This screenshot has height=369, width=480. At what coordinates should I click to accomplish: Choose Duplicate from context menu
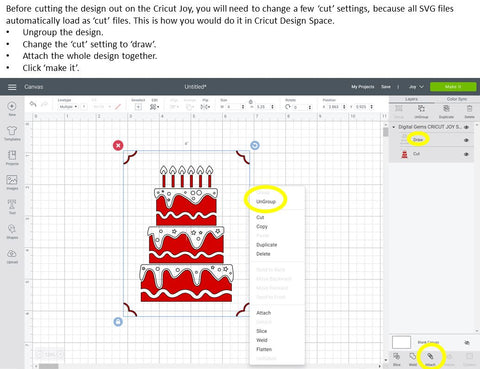click(266, 245)
